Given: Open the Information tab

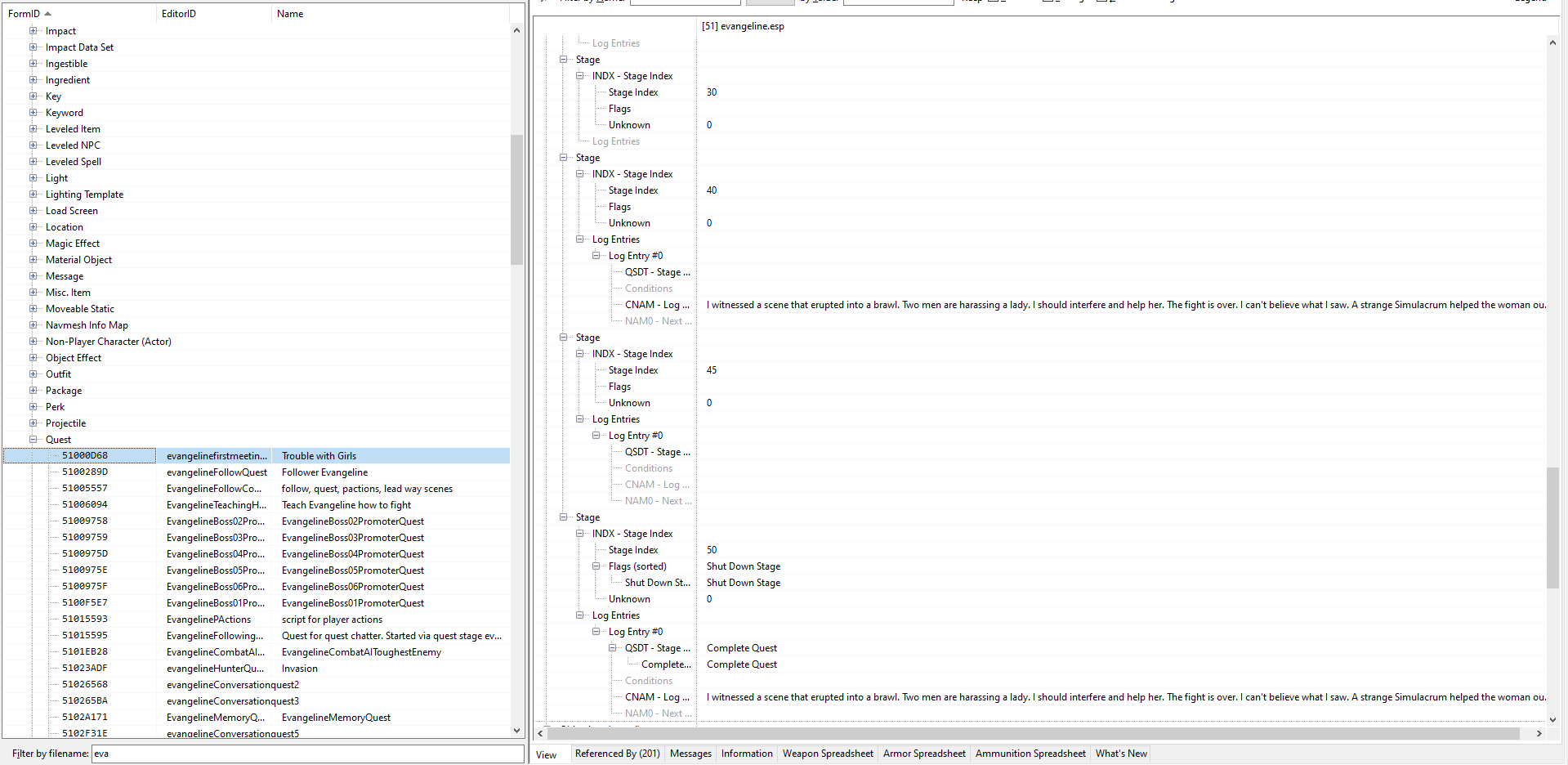Looking at the screenshot, I should tap(747, 754).
